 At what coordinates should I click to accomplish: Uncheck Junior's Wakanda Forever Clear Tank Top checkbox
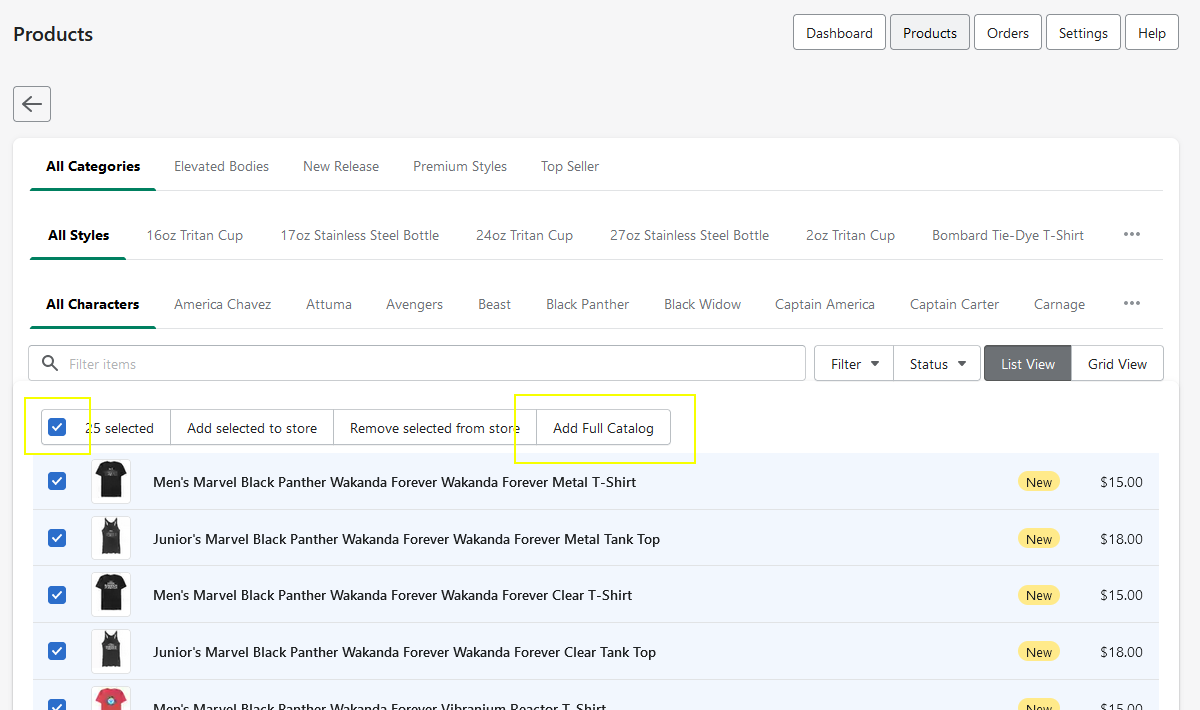click(x=57, y=651)
